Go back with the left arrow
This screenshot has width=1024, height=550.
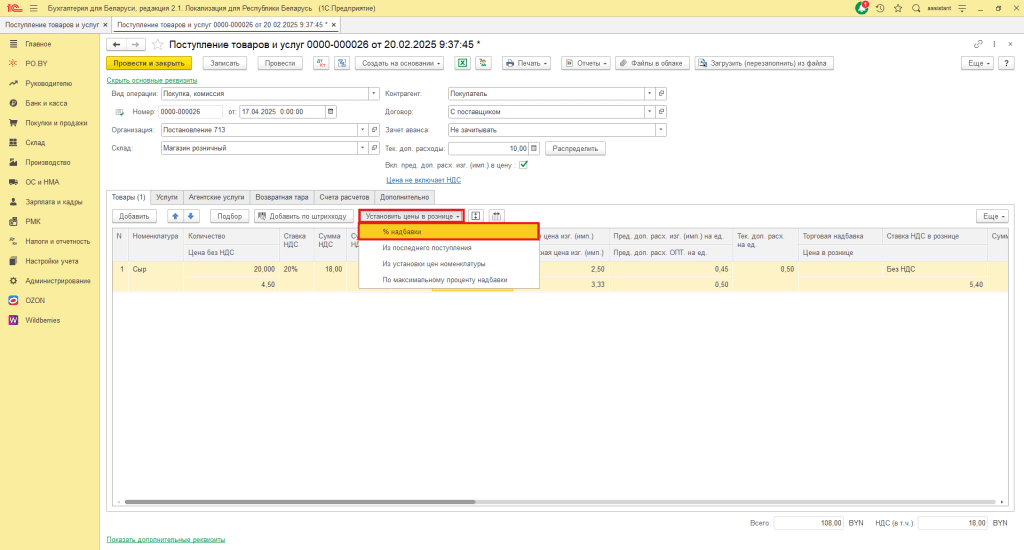click(x=116, y=44)
